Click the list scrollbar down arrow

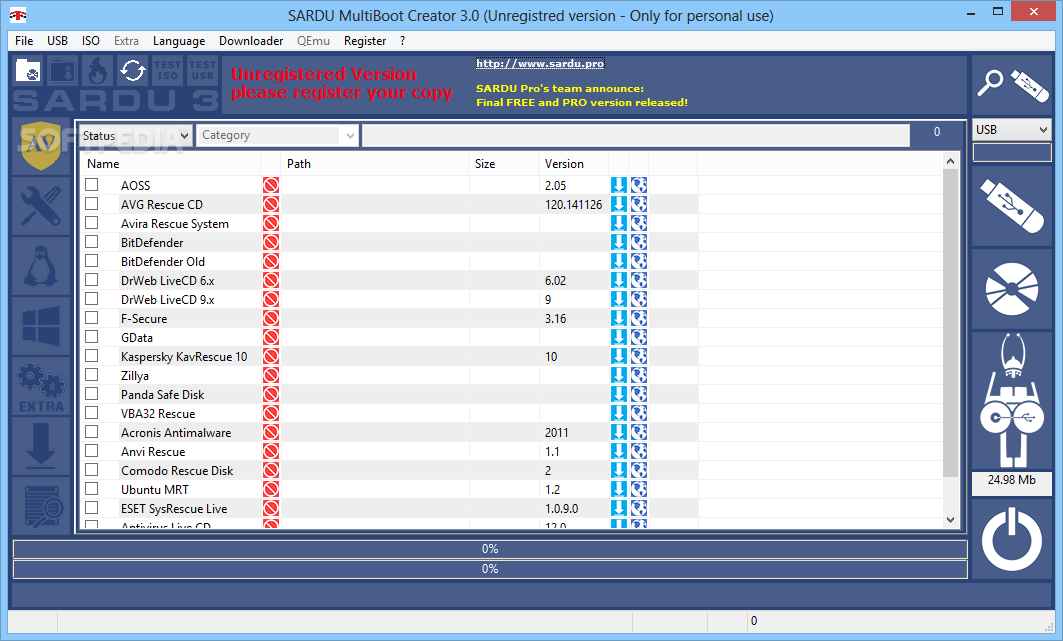coord(950,520)
